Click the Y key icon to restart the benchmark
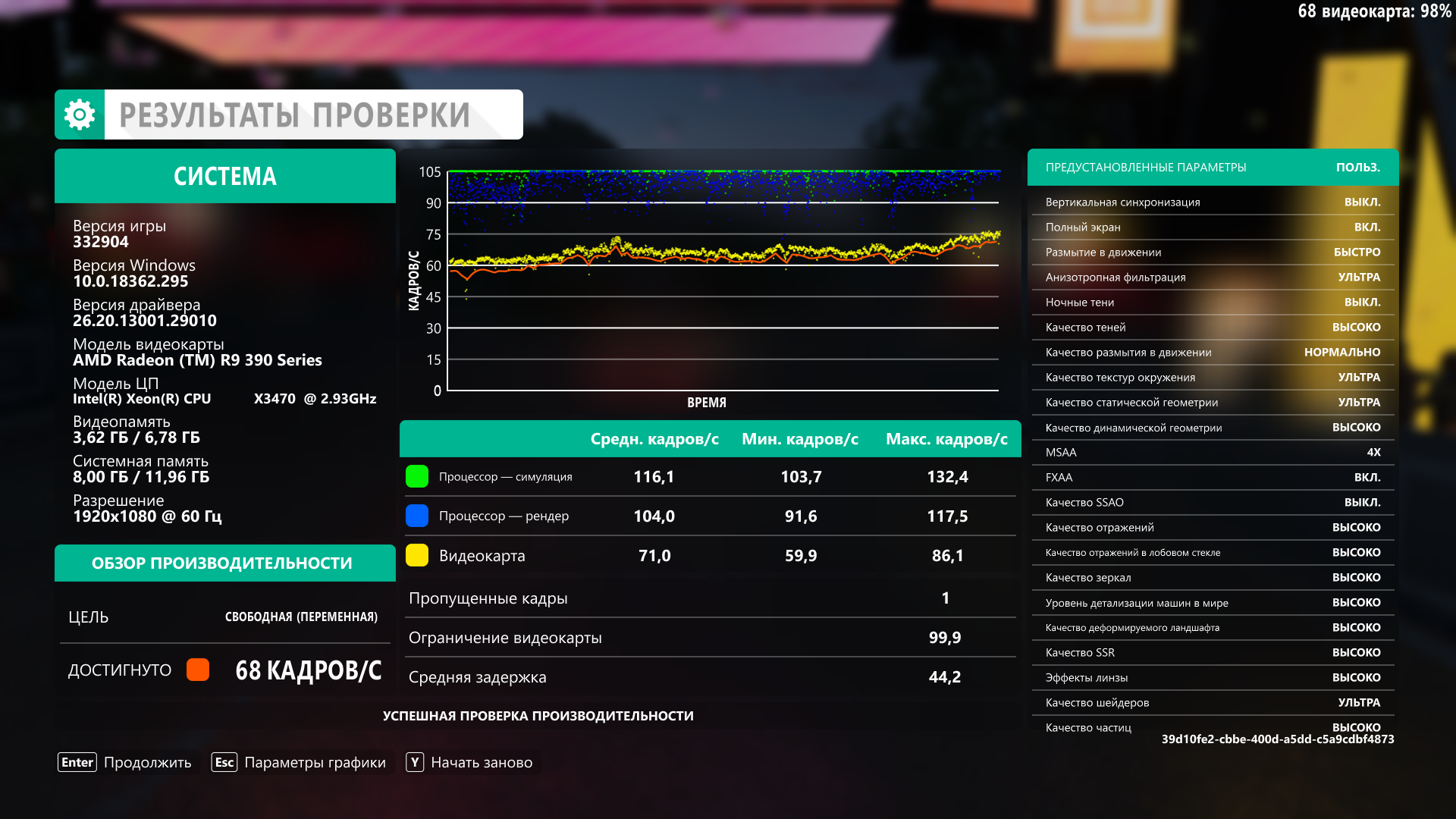The height and width of the screenshot is (819, 1456). pyautogui.click(x=415, y=762)
